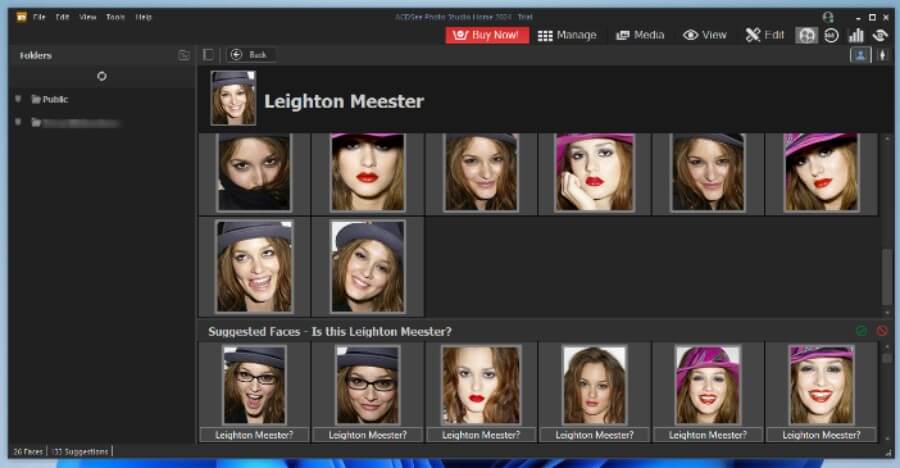
Task: Click the folder icon in Folders header
Action: click(183, 55)
